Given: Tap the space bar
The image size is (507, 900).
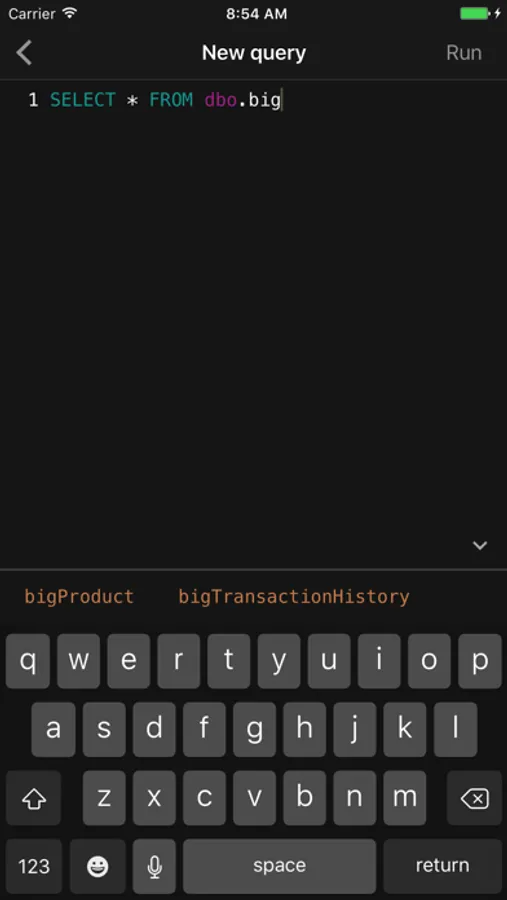Looking at the screenshot, I should click(280, 866).
